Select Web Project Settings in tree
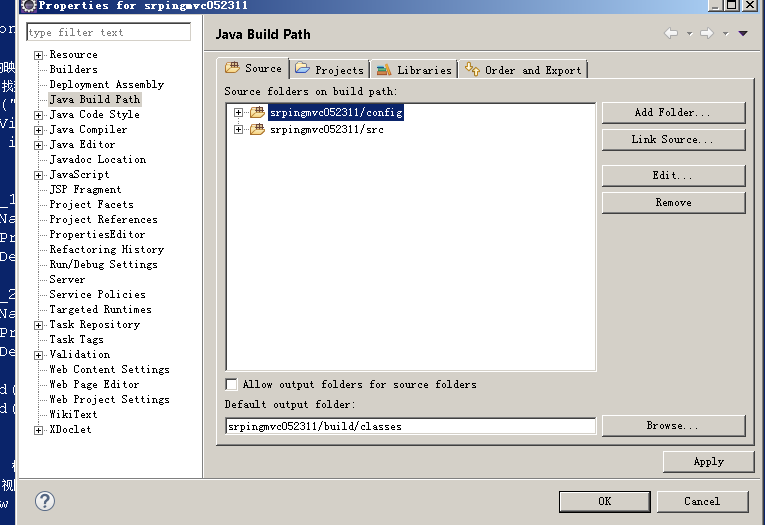This screenshot has width=765, height=525. tap(109, 400)
